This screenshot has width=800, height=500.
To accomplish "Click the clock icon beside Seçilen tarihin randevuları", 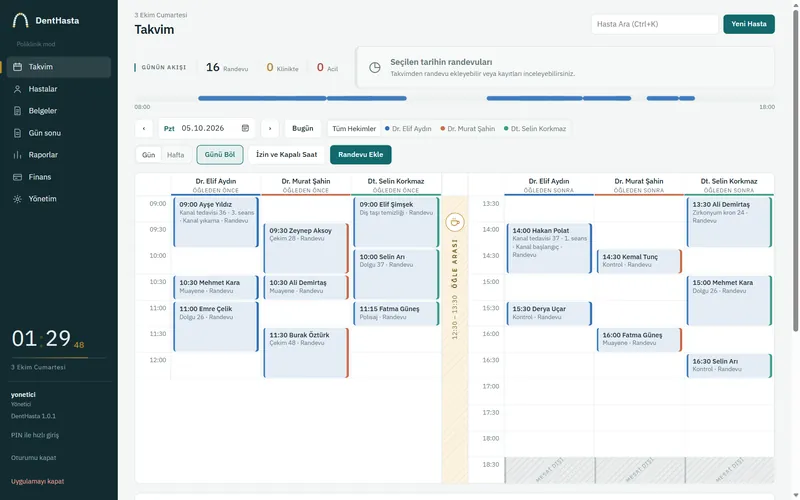I will tap(374, 67).
